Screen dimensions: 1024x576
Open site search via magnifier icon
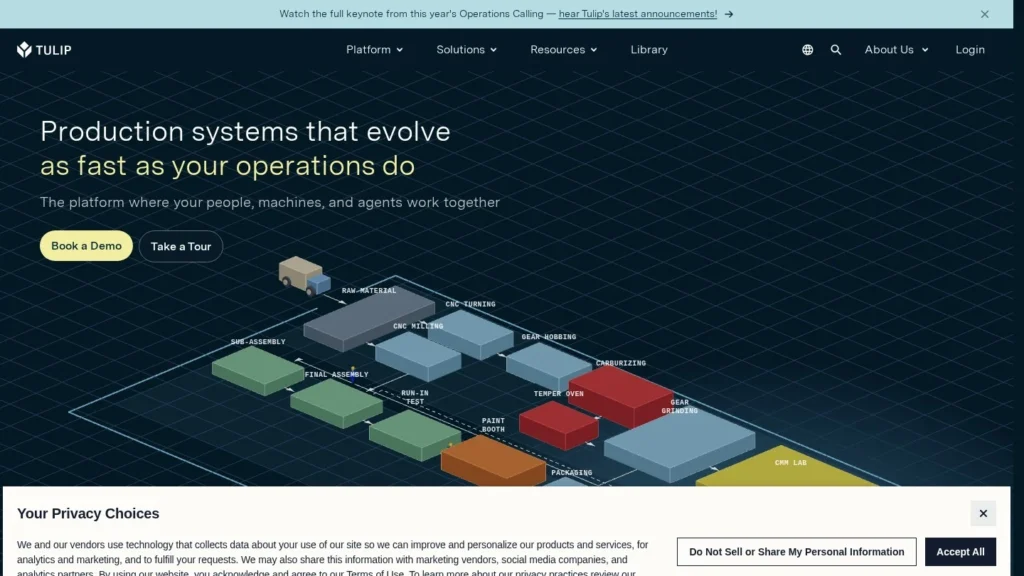pyautogui.click(x=835, y=50)
